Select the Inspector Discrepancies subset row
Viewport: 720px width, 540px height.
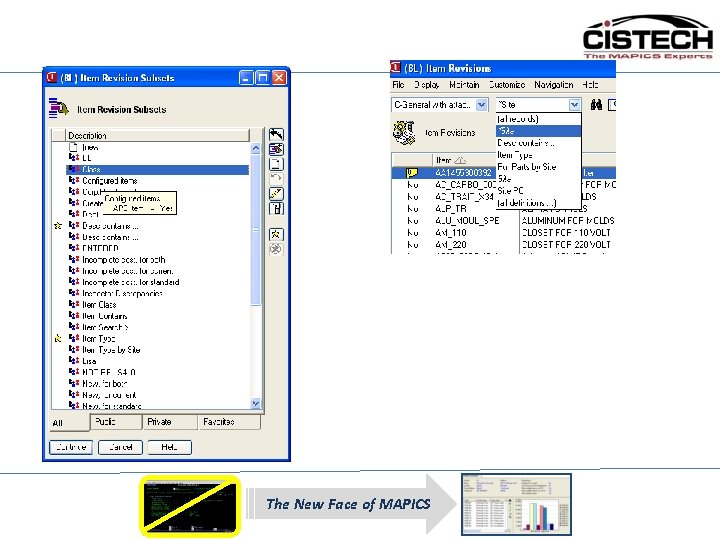[158, 293]
